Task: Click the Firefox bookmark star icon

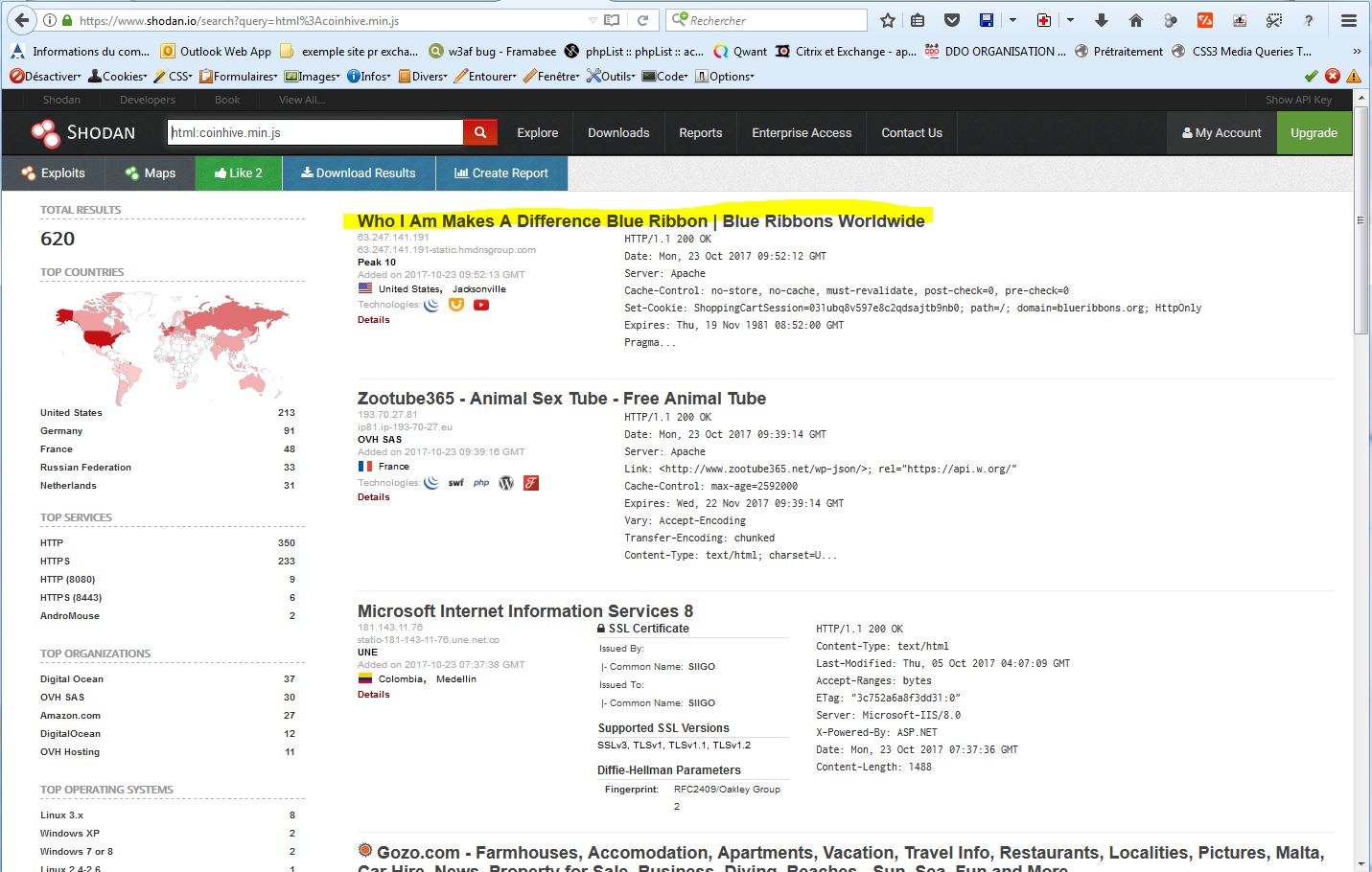Action: click(x=888, y=20)
